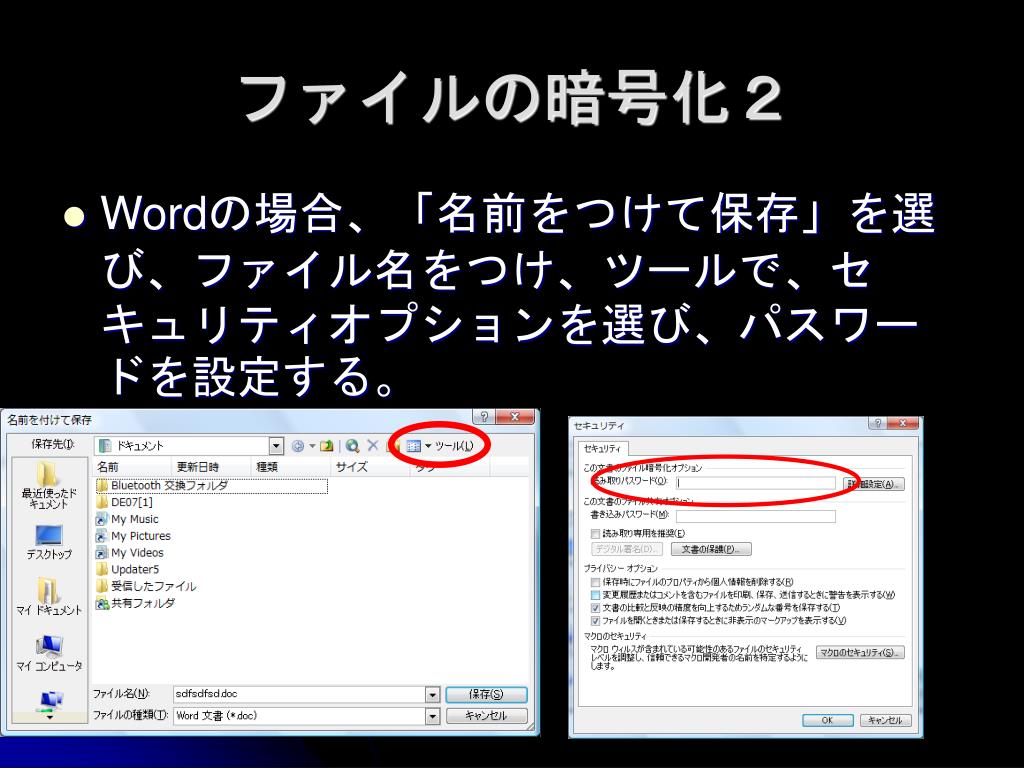Toggle 変更履歴を含むファイル警告 checkbox

coord(595,595)
